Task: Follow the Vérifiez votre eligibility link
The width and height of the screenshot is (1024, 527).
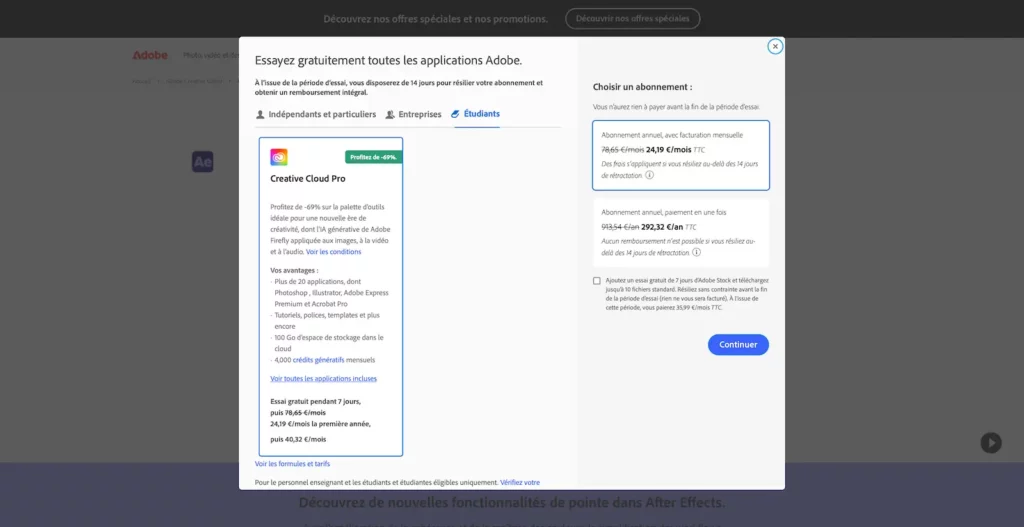Action: pos(520,483)
